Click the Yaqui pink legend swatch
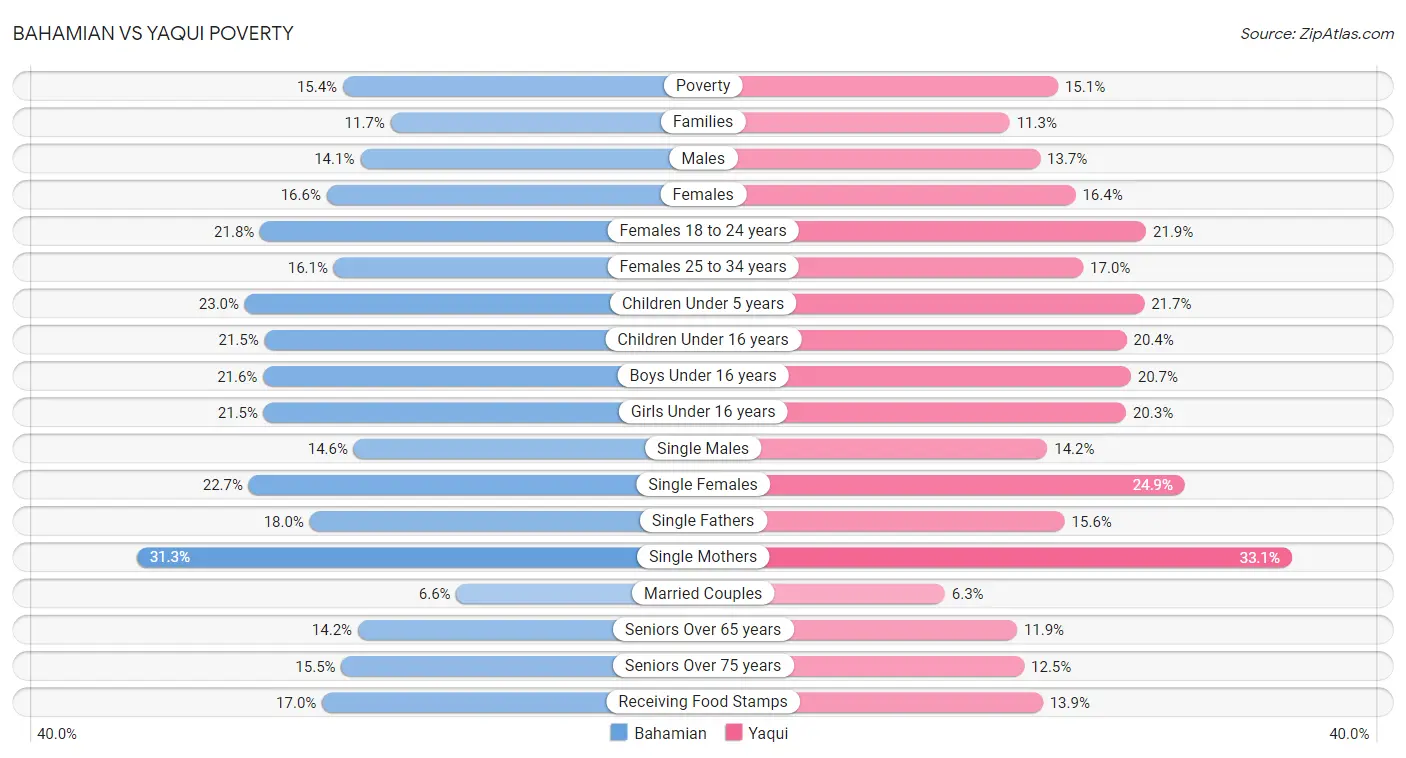The image size is (1406, 758). (x=734, y=733)
